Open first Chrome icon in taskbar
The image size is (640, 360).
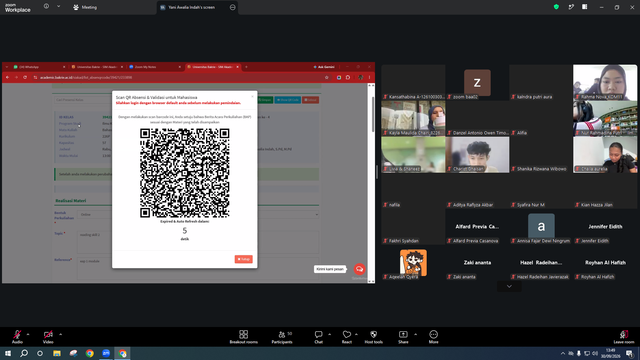(x=89, y=353)
